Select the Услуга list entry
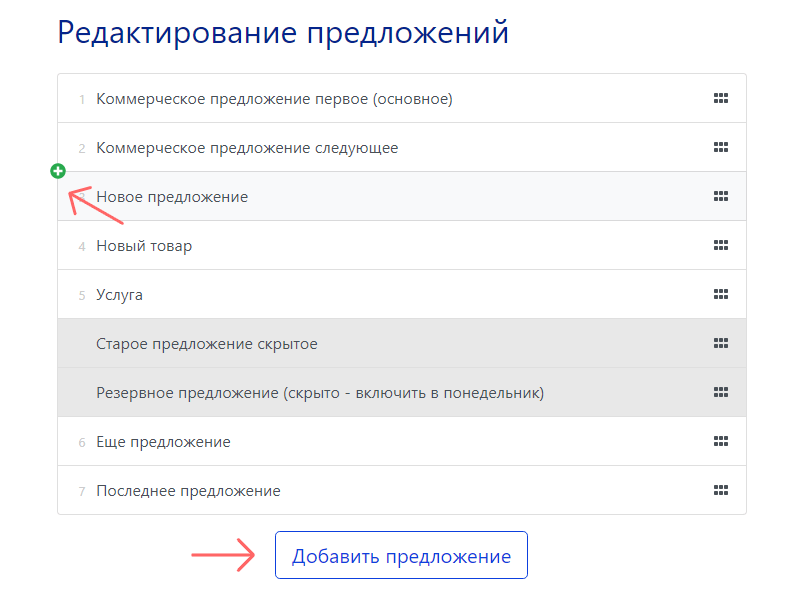 point(120,295)
